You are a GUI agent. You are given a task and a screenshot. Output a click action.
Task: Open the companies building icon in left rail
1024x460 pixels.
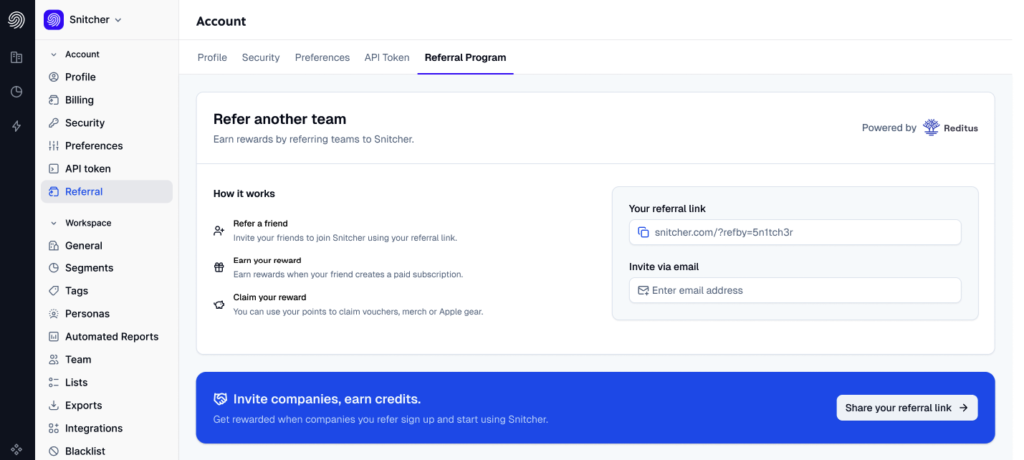(x=16, y=58)
